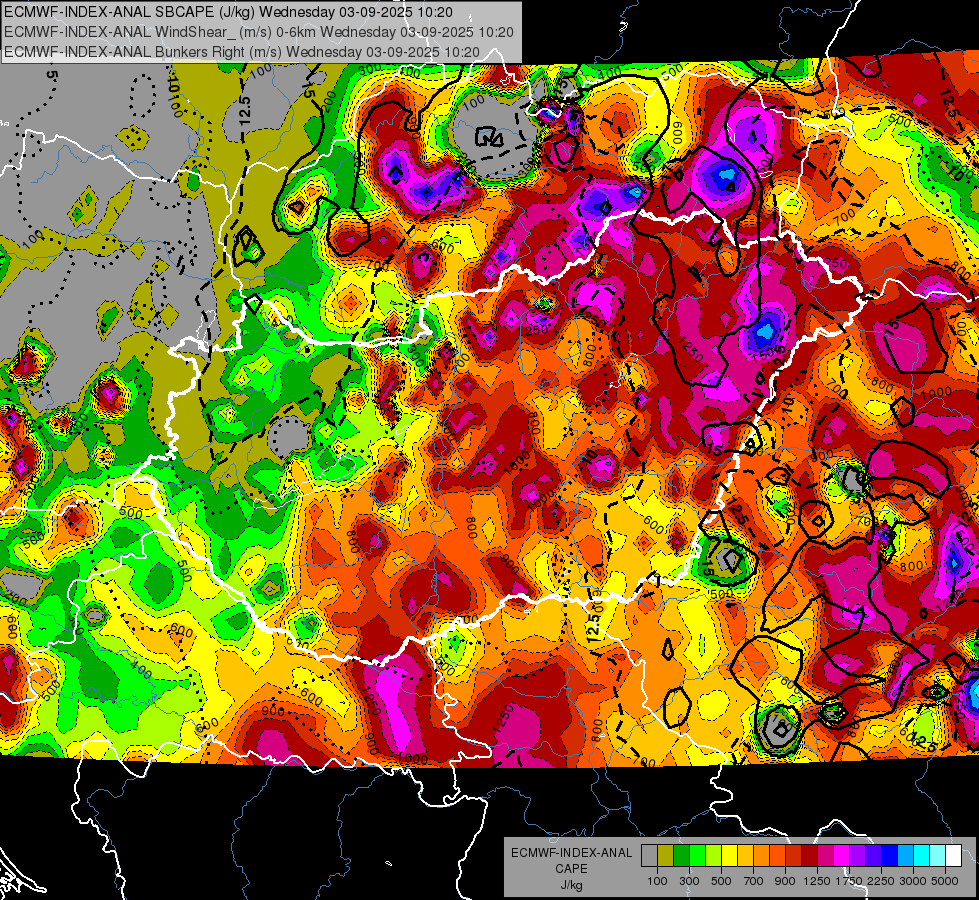Pick the pure blue legend swatch
Viewport: 979px width, 900px height.
[x=890, y=856]
